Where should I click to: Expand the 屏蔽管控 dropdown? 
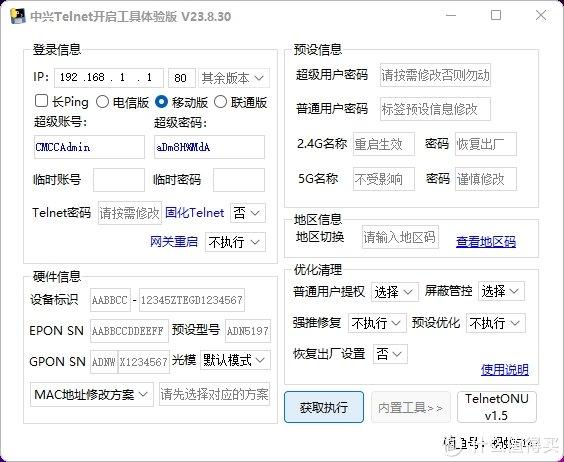(501, 291)
